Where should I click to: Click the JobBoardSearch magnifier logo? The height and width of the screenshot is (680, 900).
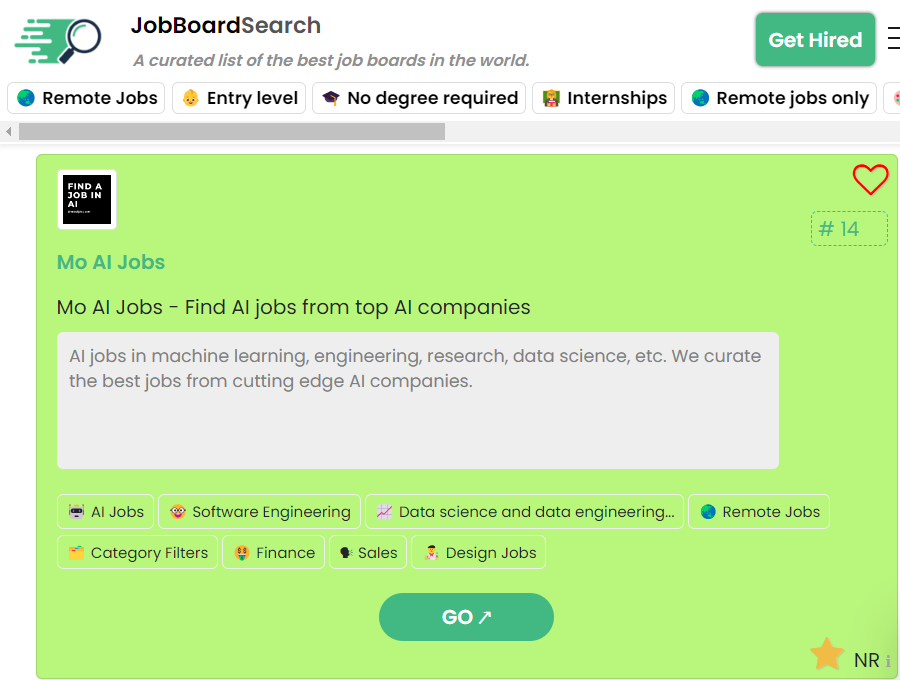point(59,39)
